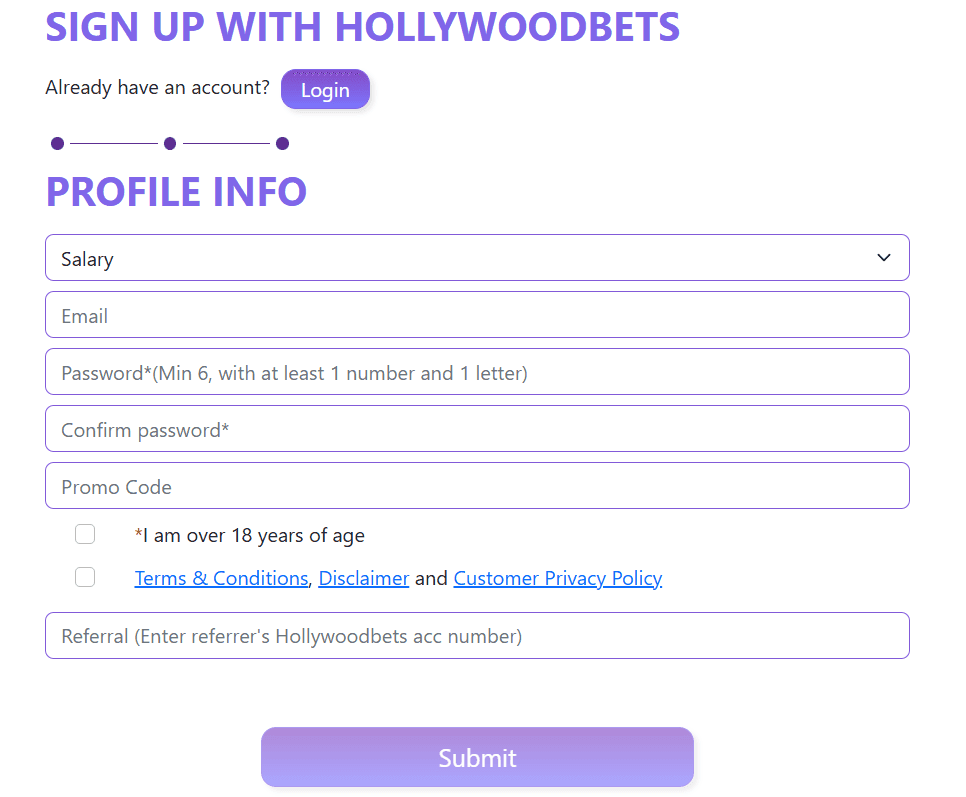
Task: Click the PROFILE INFO heading
Action: (x=176, y=192)
